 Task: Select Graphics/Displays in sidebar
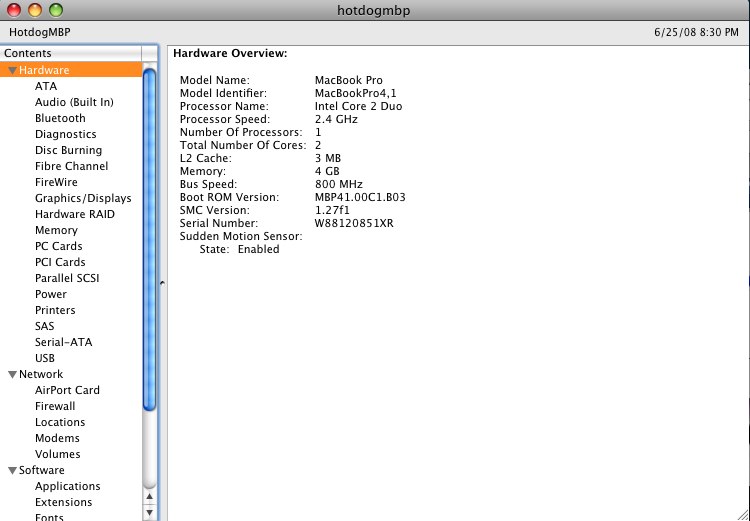[x=83, y=198]
